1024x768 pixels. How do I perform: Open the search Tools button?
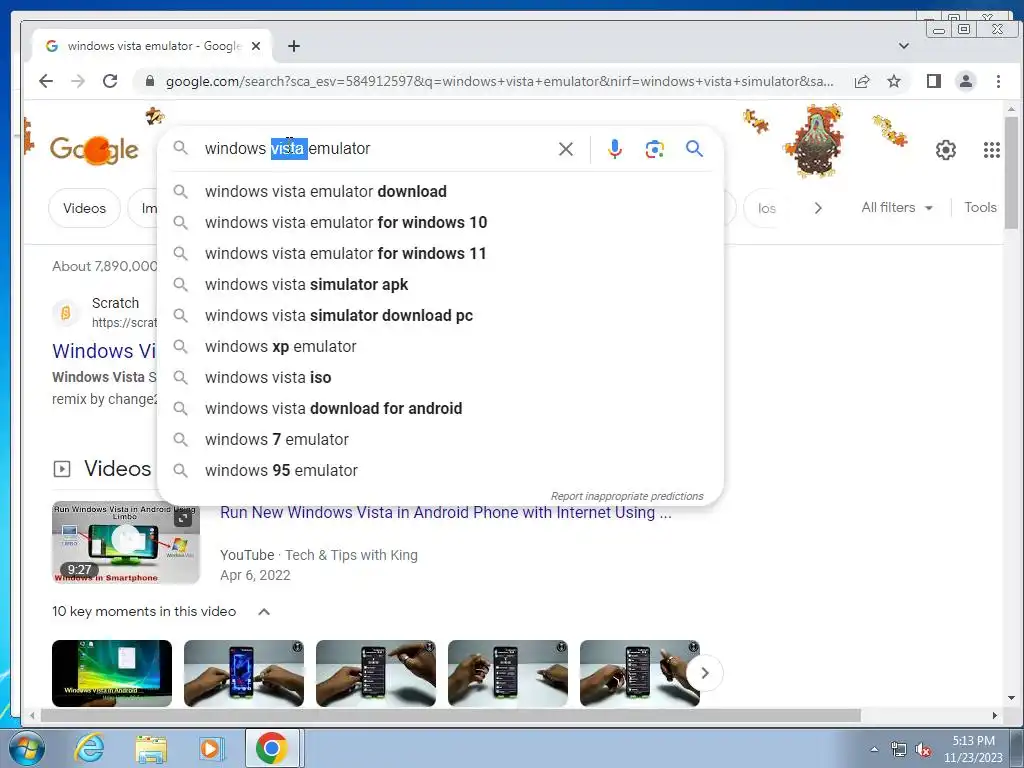pos(980,208)
